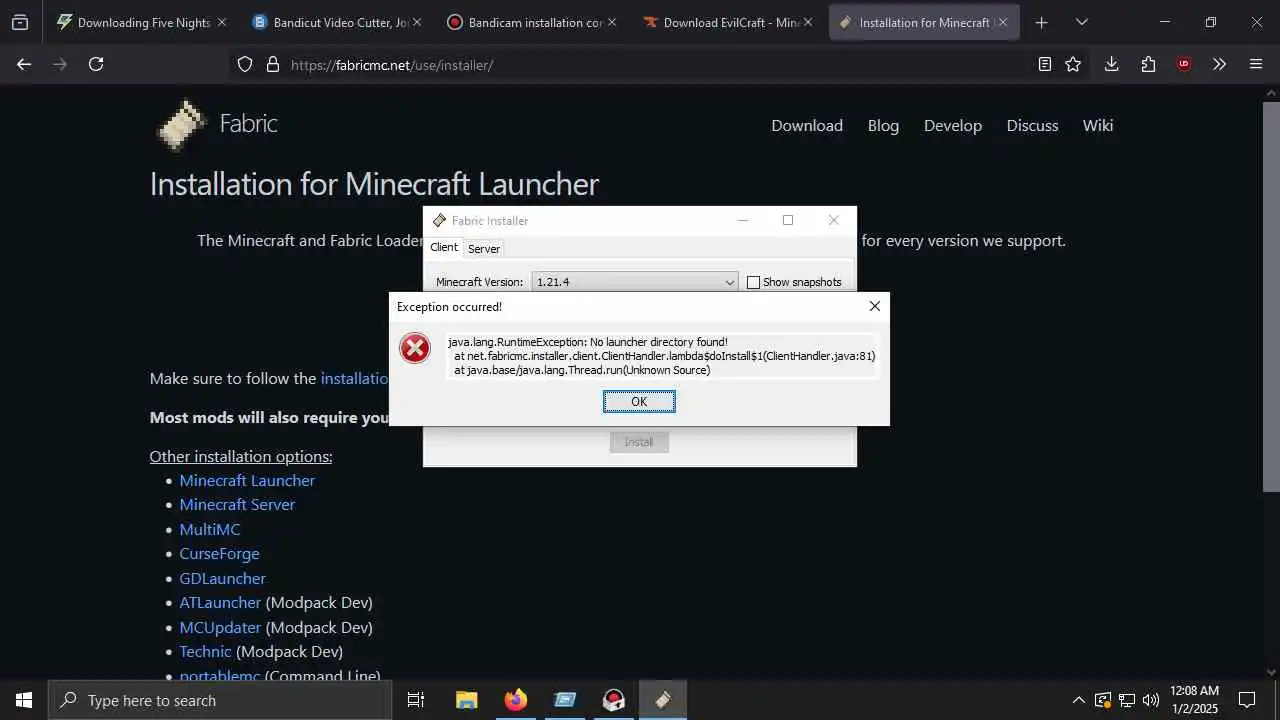Maximize the Fabric Installer window
This screenshot has width=1280, height=720.
[x=788, y=220]
